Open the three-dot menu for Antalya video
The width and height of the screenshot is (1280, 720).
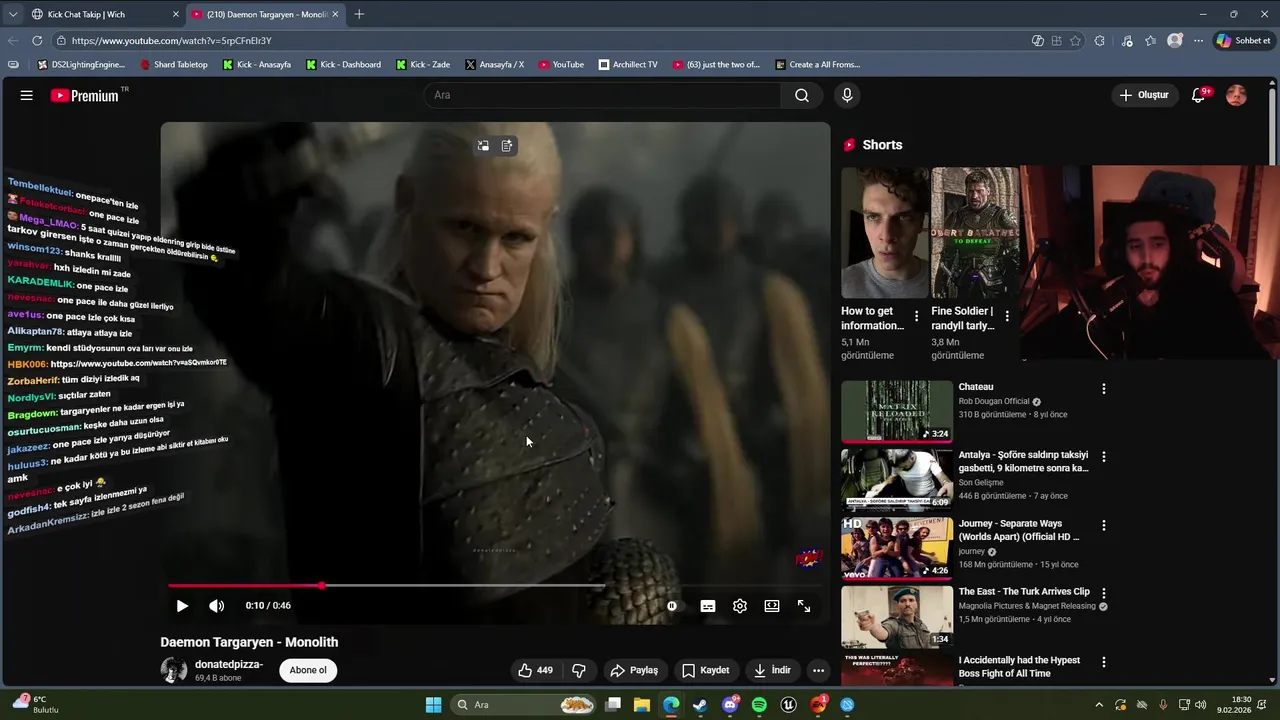(1104, 457)
